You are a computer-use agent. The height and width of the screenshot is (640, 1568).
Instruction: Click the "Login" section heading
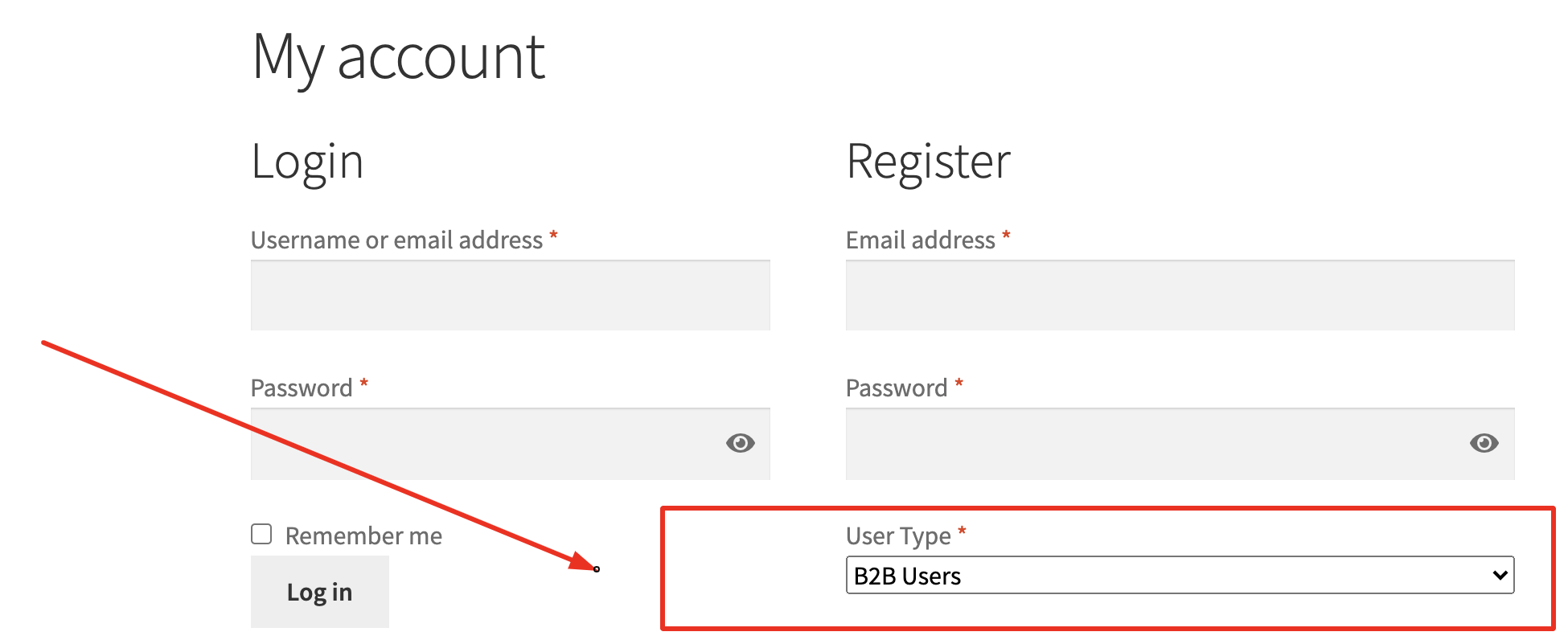(x=307, y=162)
